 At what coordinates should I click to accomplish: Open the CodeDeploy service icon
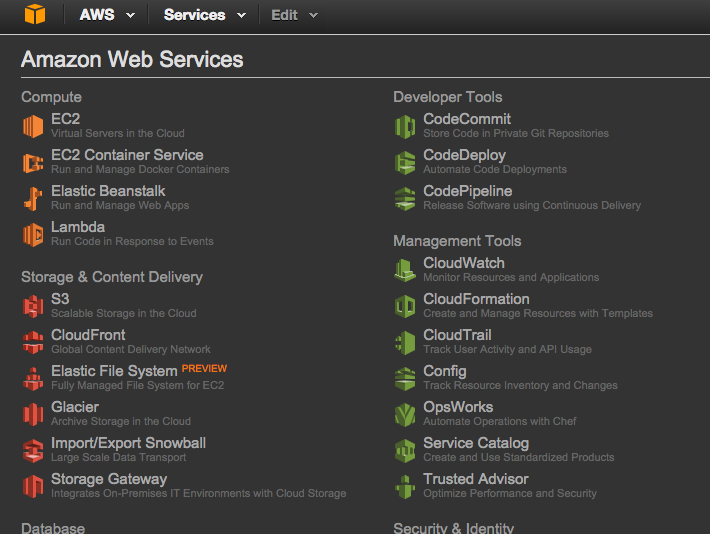405,162
